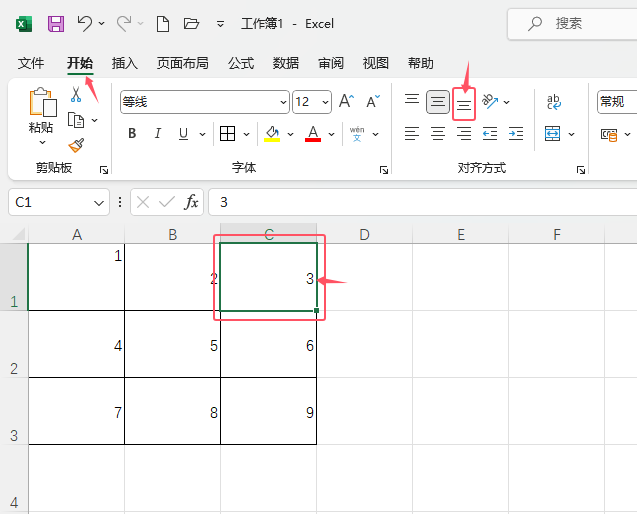Expand merge cells dropdown arrow
This screenshot has width=637, height=514.
tap(572, 134)
